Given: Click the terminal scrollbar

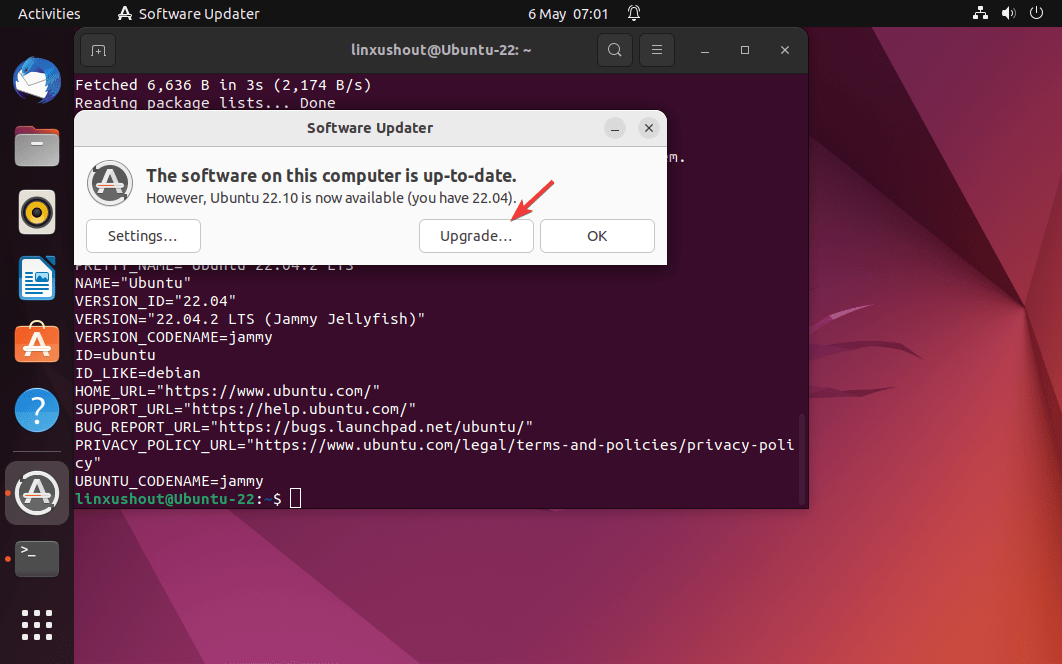Looking at the screenshot, I should (x=803, y=458).
